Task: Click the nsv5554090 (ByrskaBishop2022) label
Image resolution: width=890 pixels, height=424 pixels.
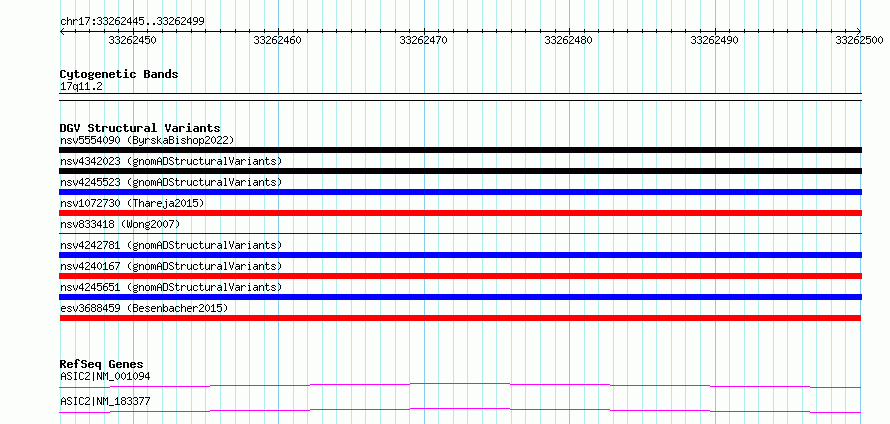Action: 147,140
